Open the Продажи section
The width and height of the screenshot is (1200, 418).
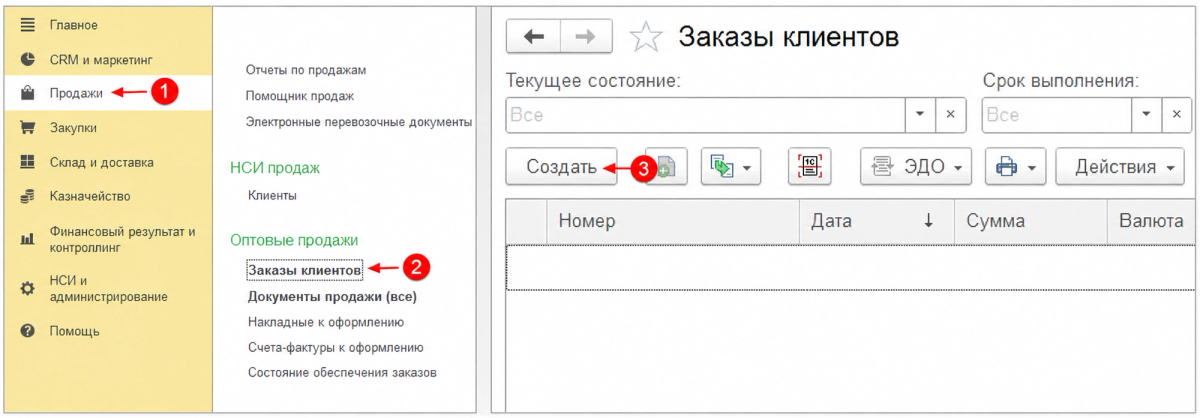(76, 93)
